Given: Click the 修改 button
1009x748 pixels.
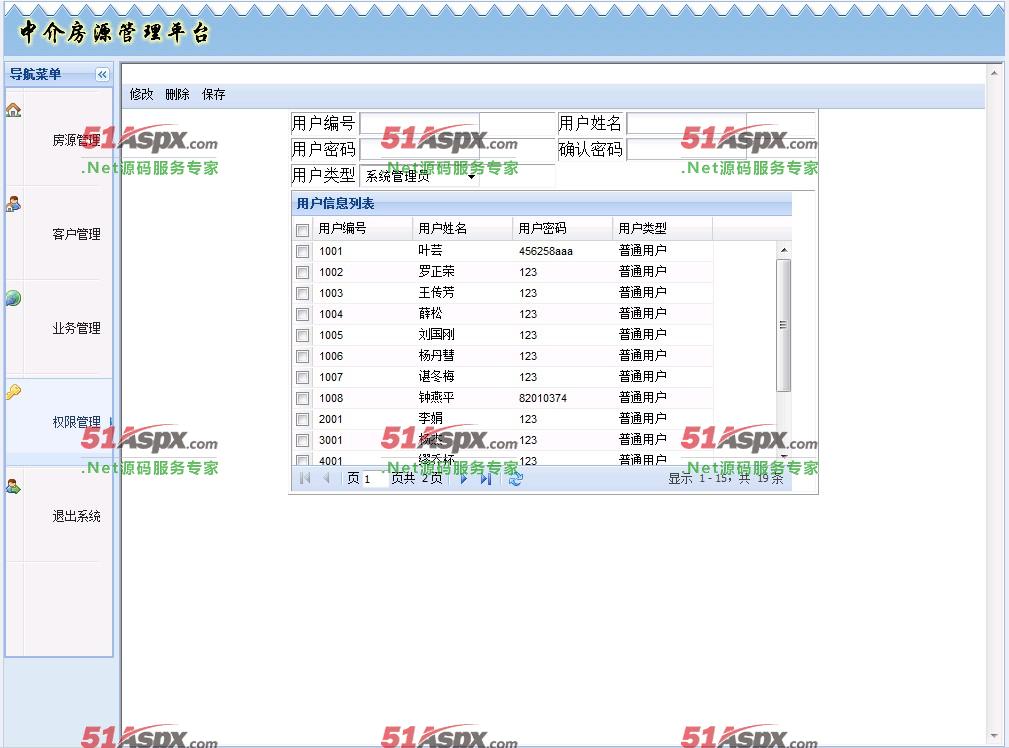Looking at the screenshot, I should (142, 95).
